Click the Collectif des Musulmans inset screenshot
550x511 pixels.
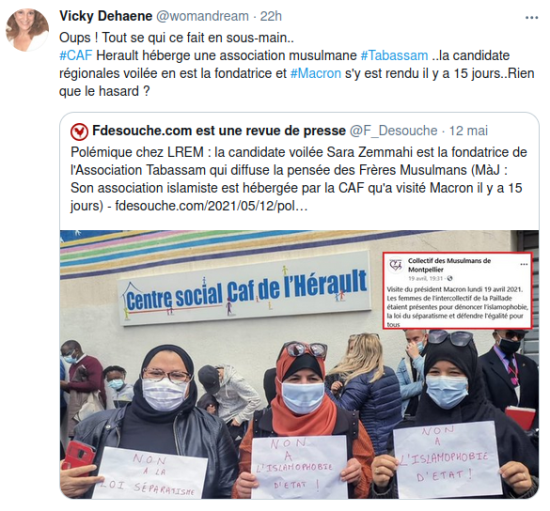tap(457, 290)
